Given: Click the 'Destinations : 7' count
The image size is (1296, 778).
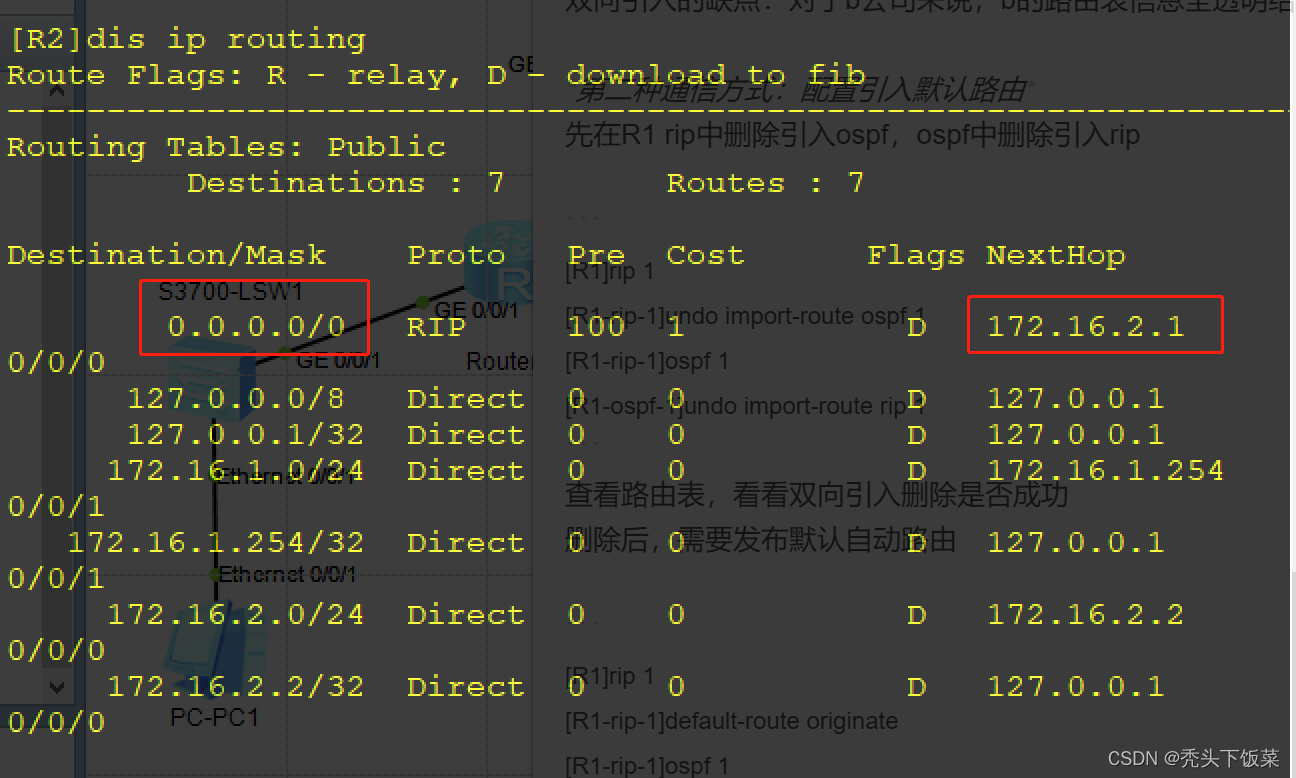Looking at the screenshot, I should point(346,183).
